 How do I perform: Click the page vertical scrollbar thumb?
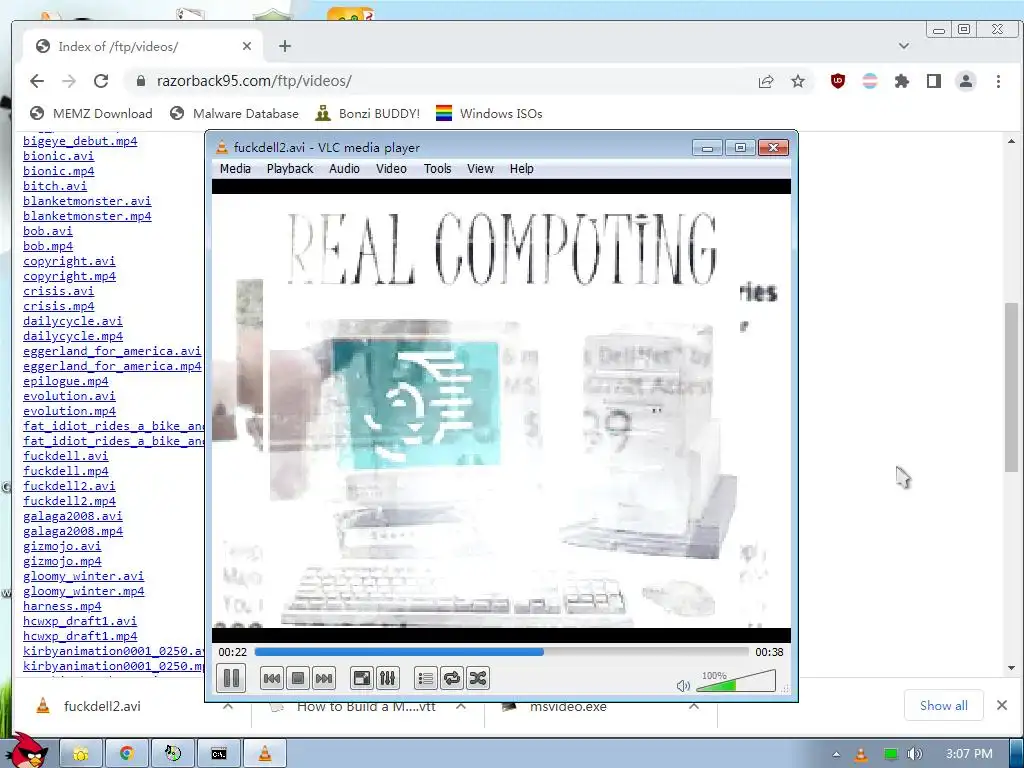point(1011,387)
